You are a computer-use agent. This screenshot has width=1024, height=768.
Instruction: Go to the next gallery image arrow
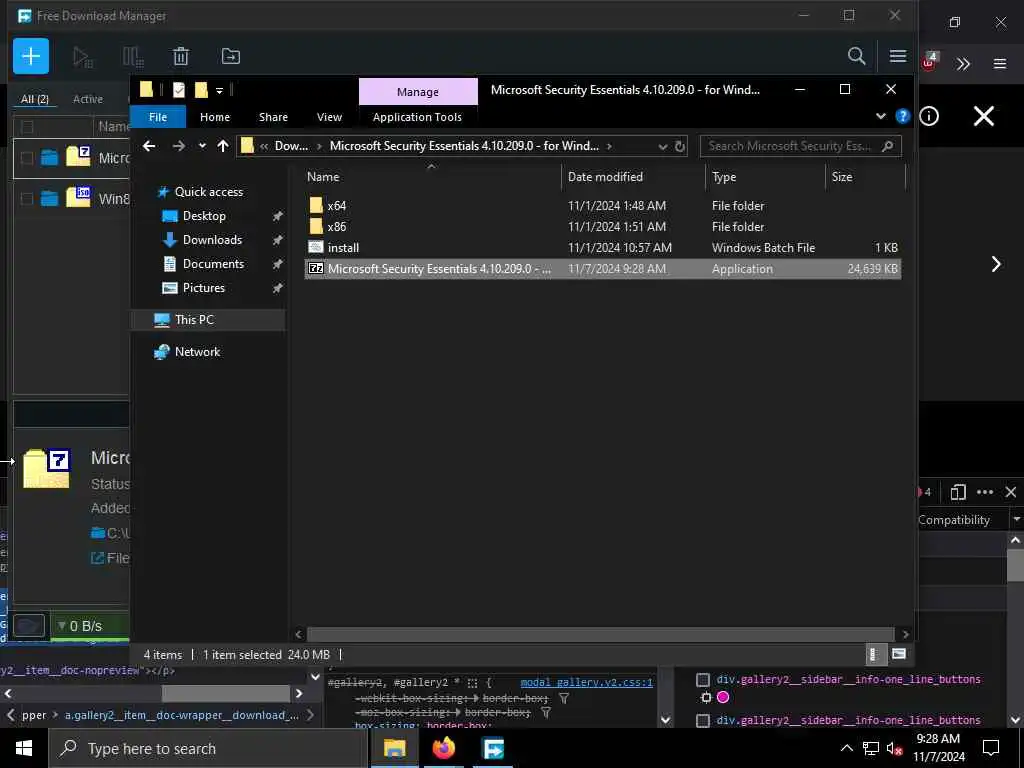[x=996, y=264]
